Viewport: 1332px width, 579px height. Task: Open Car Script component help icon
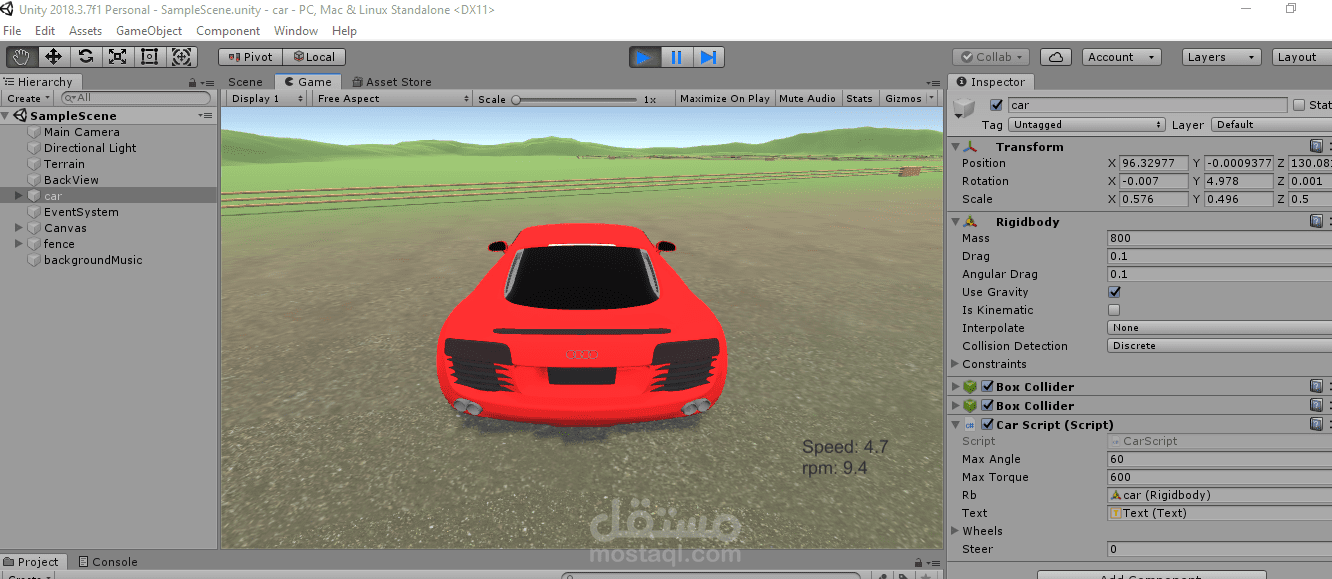1317,425
